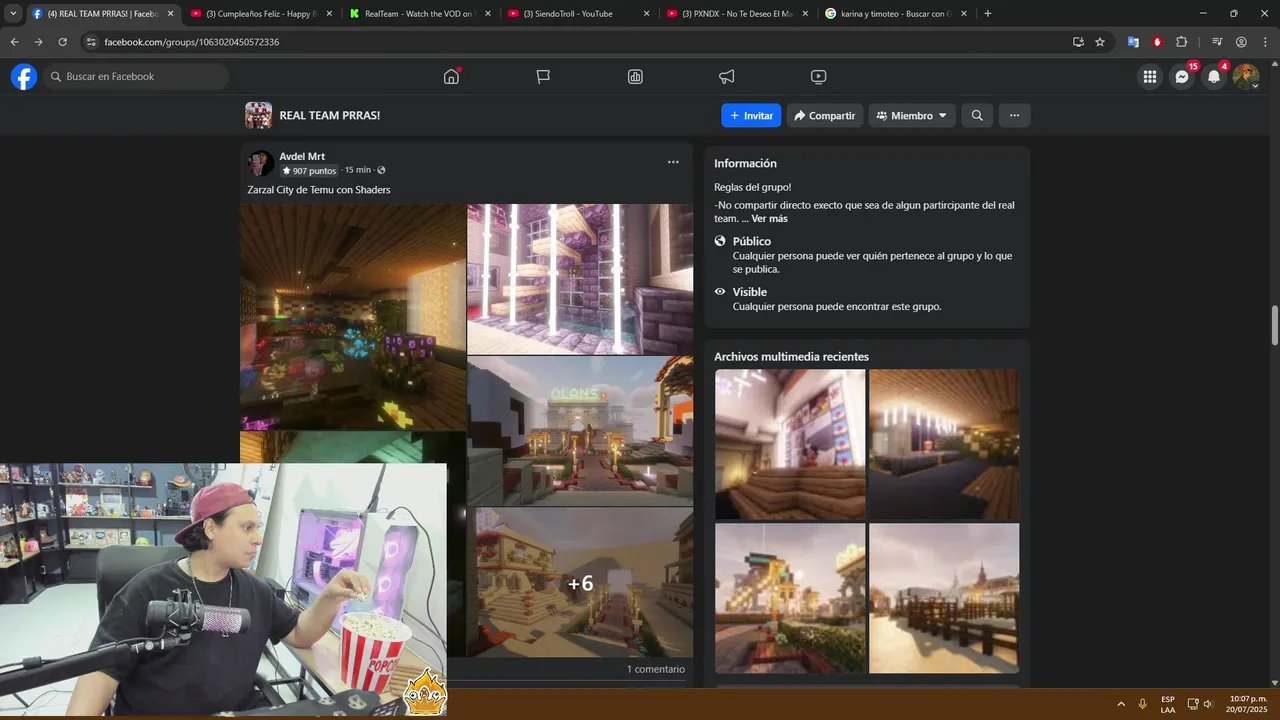The height and width of the screenshot is (720, 1280).
Task: Click the page vertical scrollbar thumb
Action: (x=1275, y=326)
